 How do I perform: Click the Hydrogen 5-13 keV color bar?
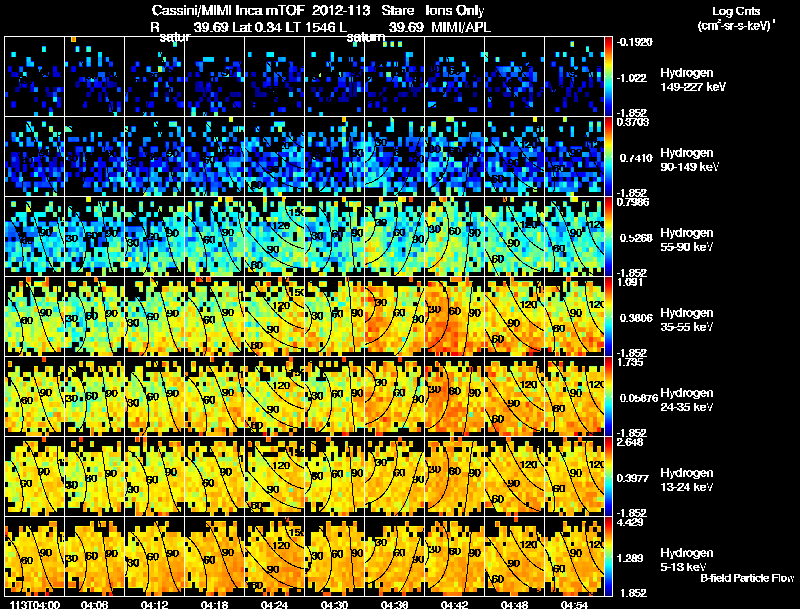click(x=608, y=556)
